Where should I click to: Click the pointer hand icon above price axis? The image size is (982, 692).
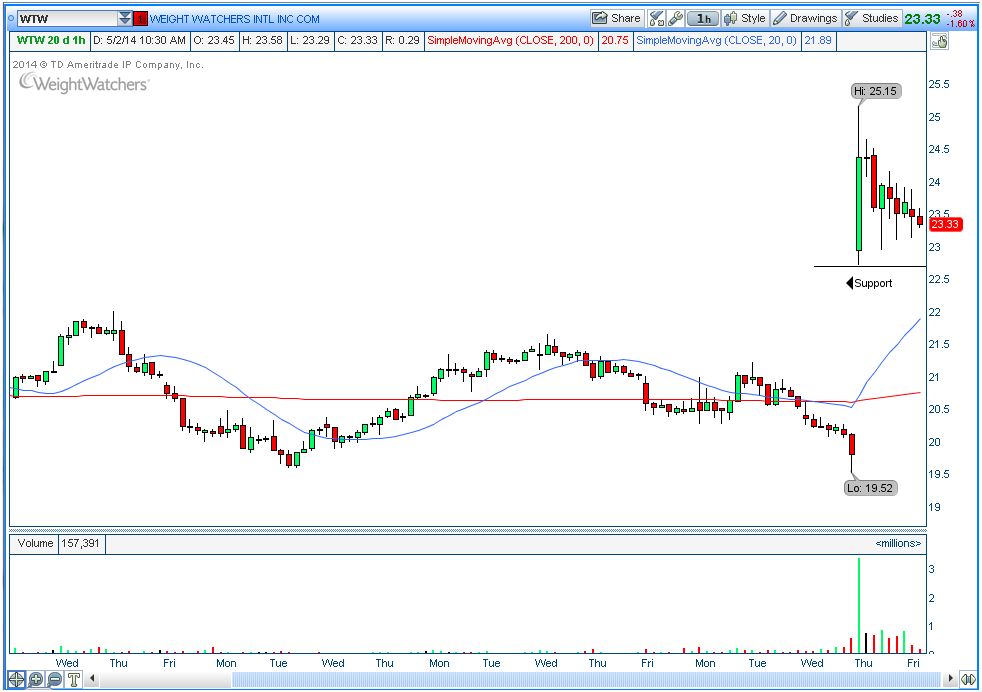point(939,41)
